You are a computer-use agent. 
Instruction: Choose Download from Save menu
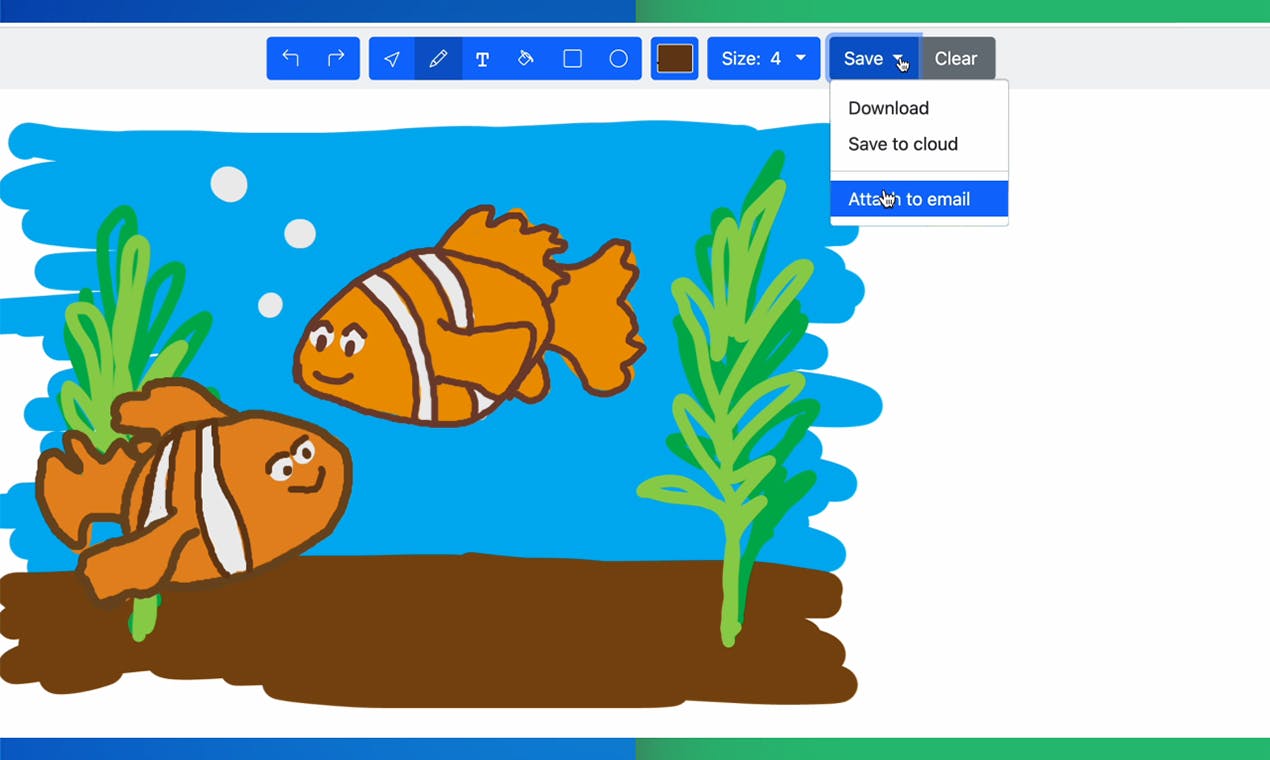pyautogui.click(x=919, y=108)
